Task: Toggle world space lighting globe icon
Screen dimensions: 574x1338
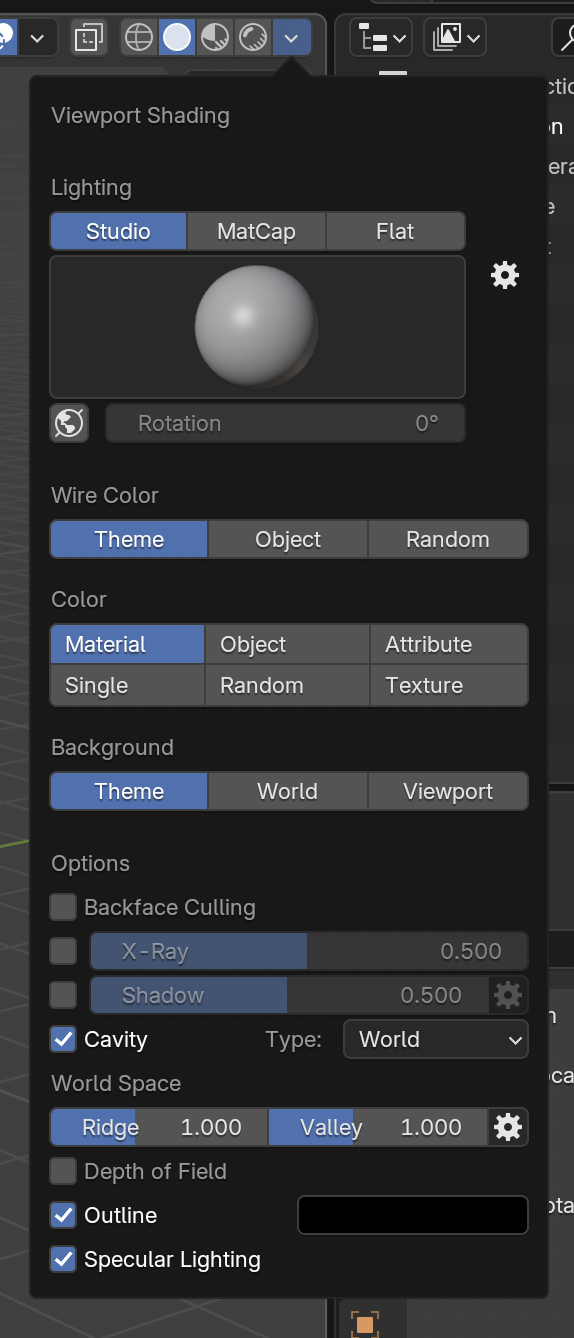Action: click(x=69, y=423)
